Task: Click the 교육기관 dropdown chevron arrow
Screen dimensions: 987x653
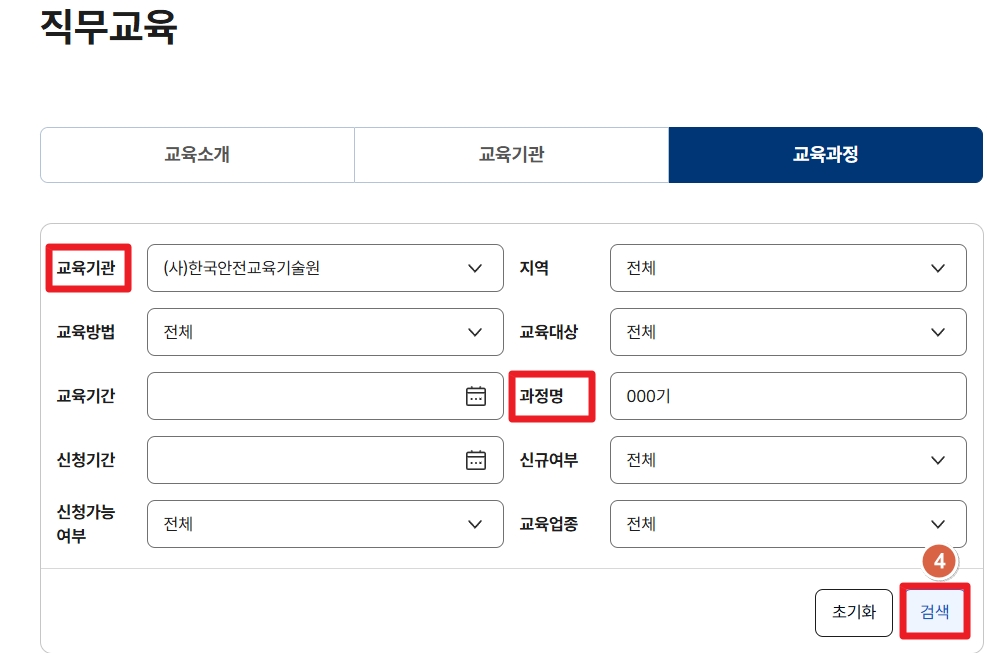Action: point(475,268)
